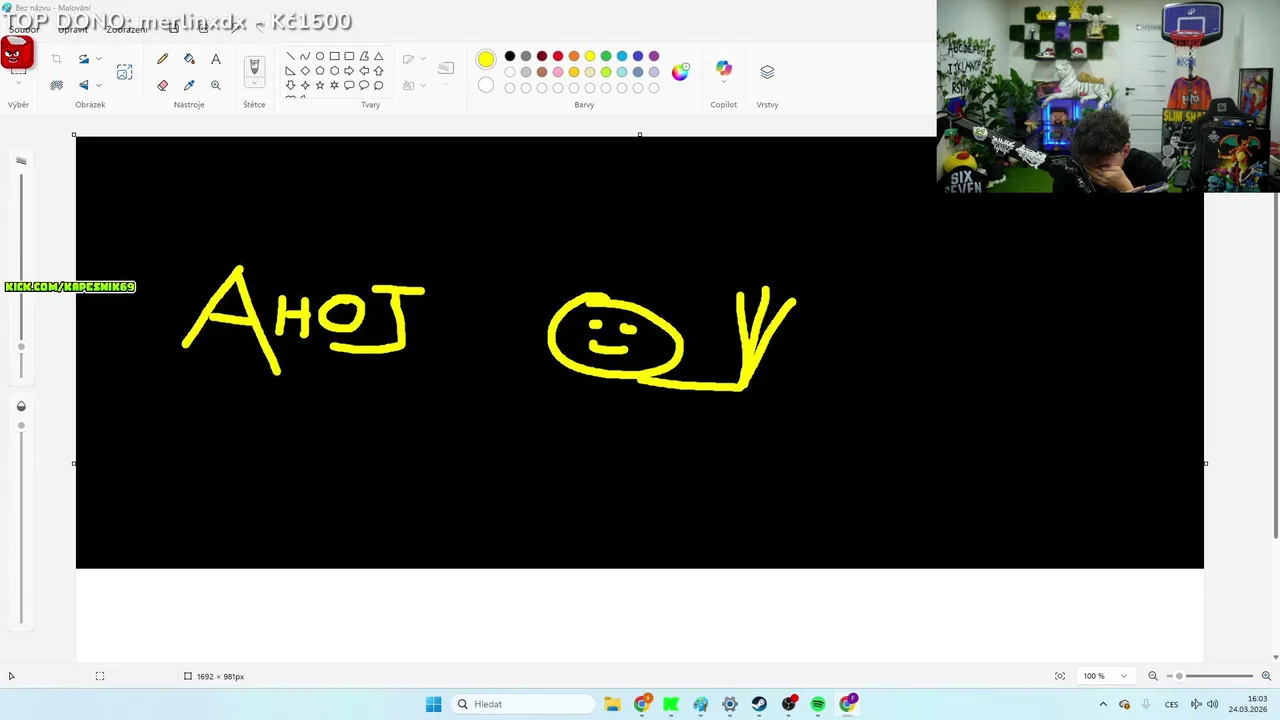
Task: Open the Copilot menu
Action: coord(723,70)
